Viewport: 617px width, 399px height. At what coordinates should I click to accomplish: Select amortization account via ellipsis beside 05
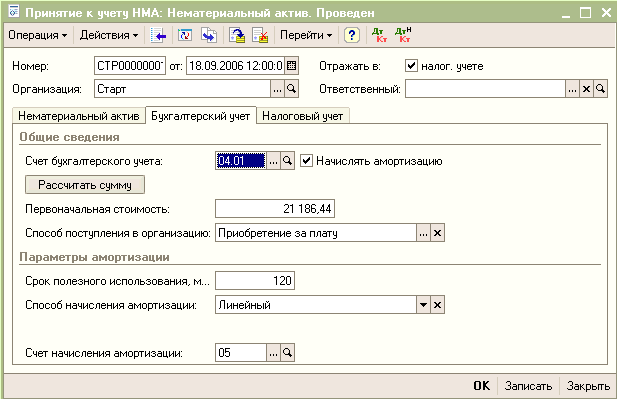tap(273, 353)
